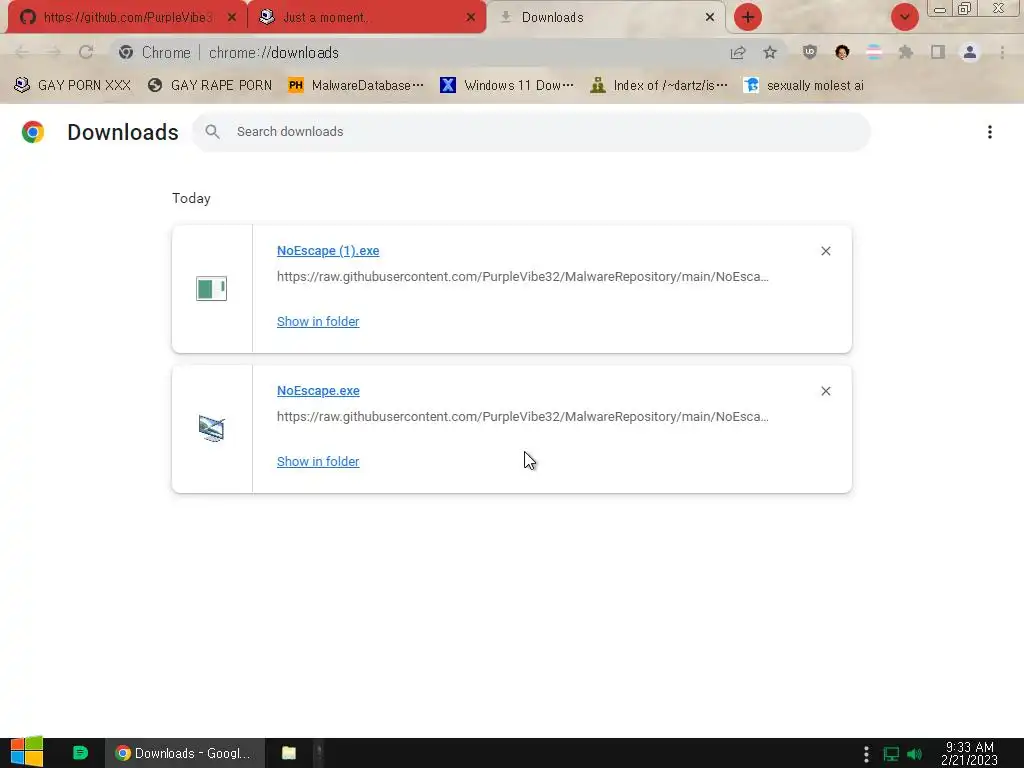This screenshot has height=768, width=1024.
Task: Click the Chrome logo next to Downloads
Action: coord(33,132)
